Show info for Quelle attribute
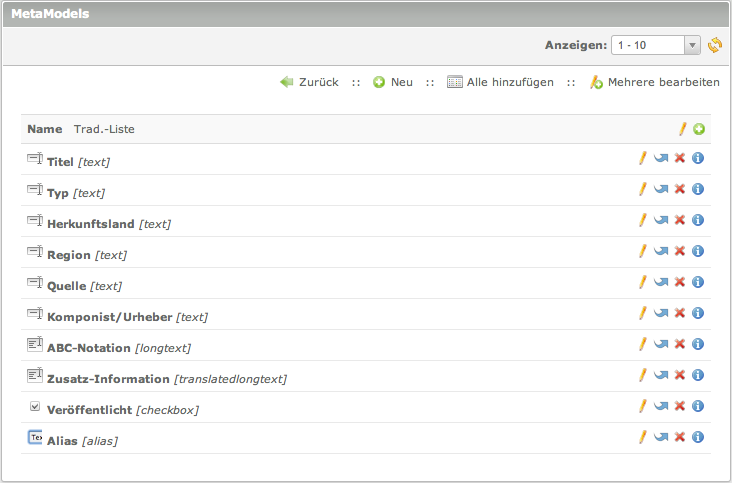The width and height of the screenshot is (732, 483). (x=698, y=282)
